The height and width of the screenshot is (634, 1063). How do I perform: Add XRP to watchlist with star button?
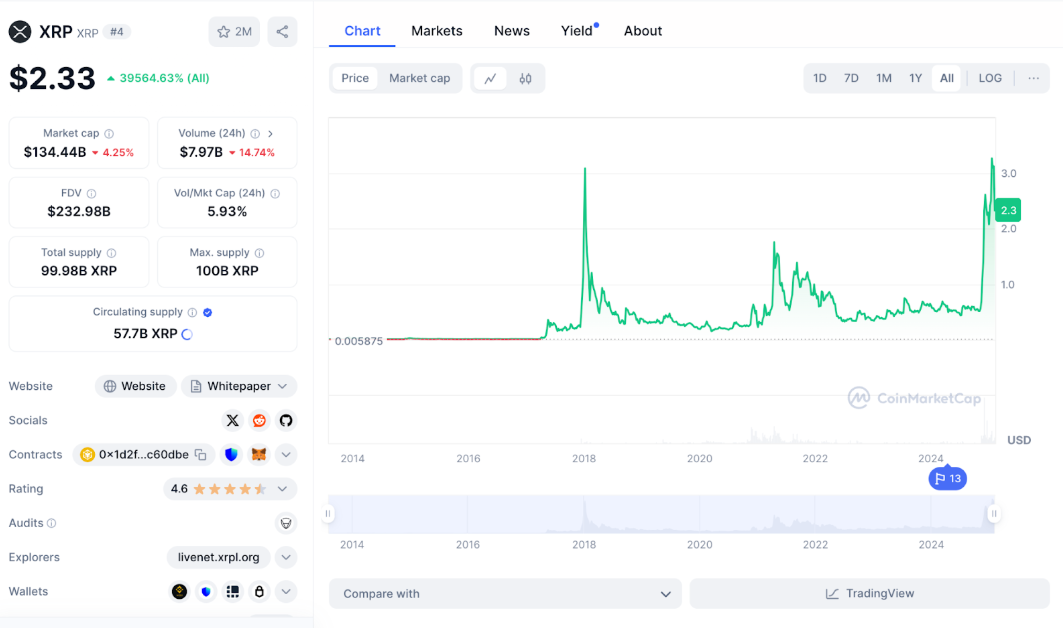(x=234, y=32)
